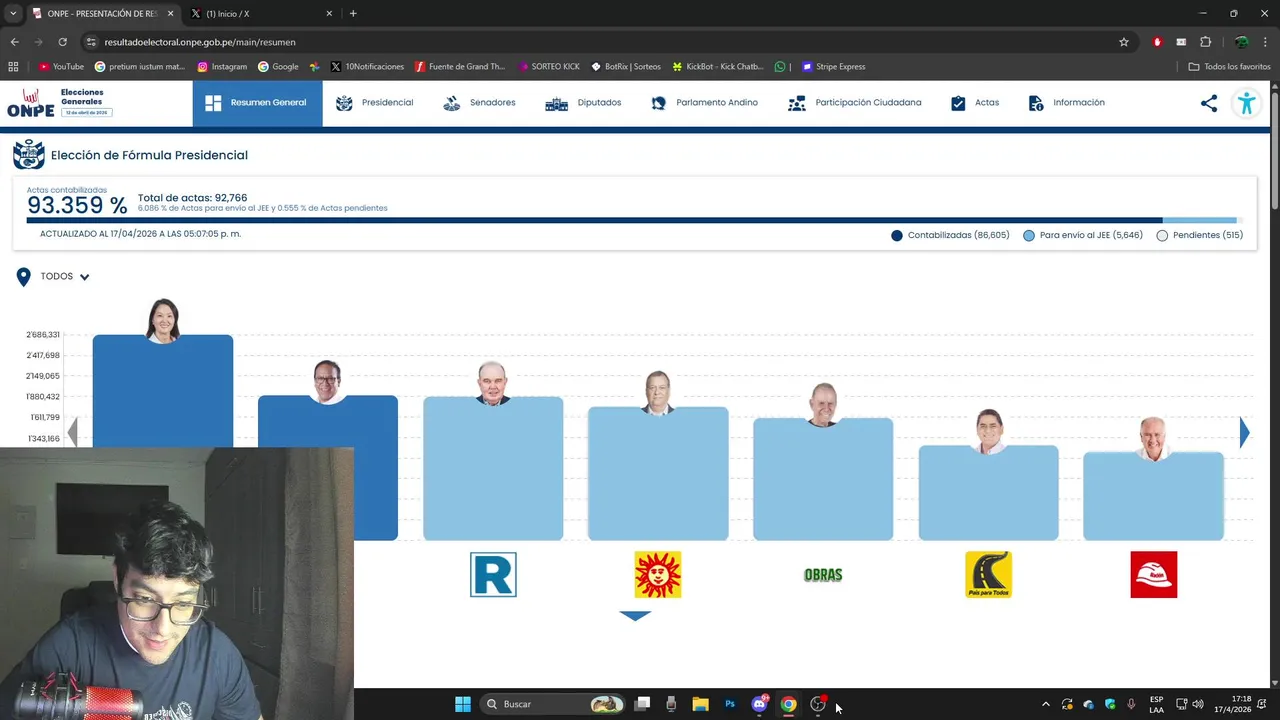Open the apps grid in the bookmarks bar
The height and width of the screenshot is (720, 1280).
[13, 67]
